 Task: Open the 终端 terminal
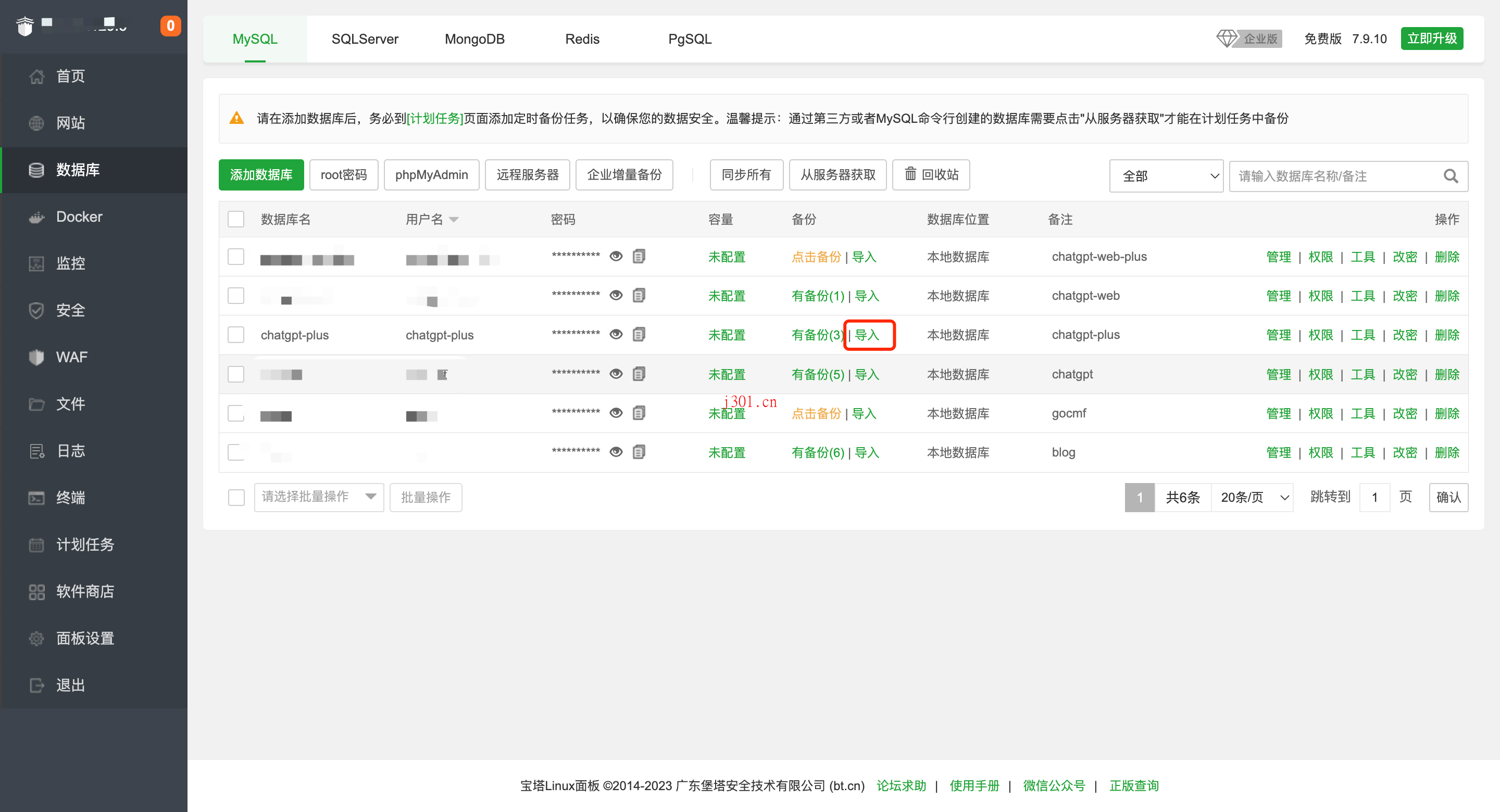[70, 498]
